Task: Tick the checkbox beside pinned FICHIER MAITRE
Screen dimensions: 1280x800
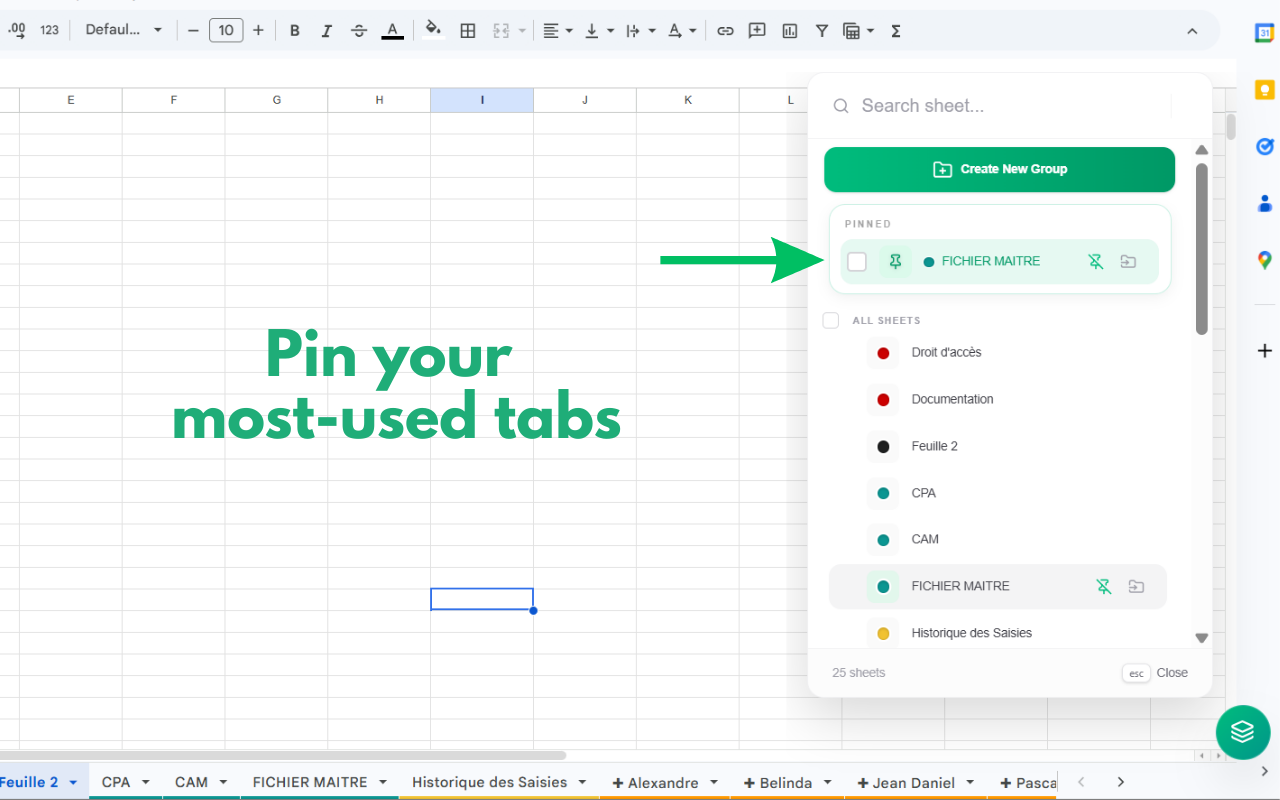Action: pyautogui.click(x=856, y=261)
